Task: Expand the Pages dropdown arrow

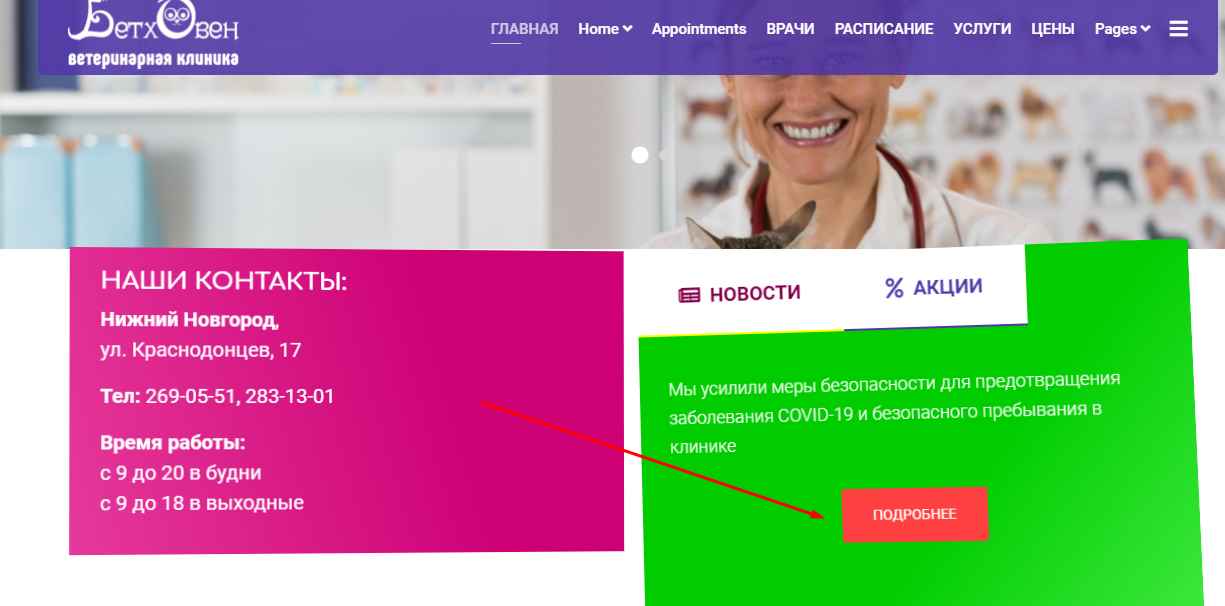Action: coord(1146,29)
